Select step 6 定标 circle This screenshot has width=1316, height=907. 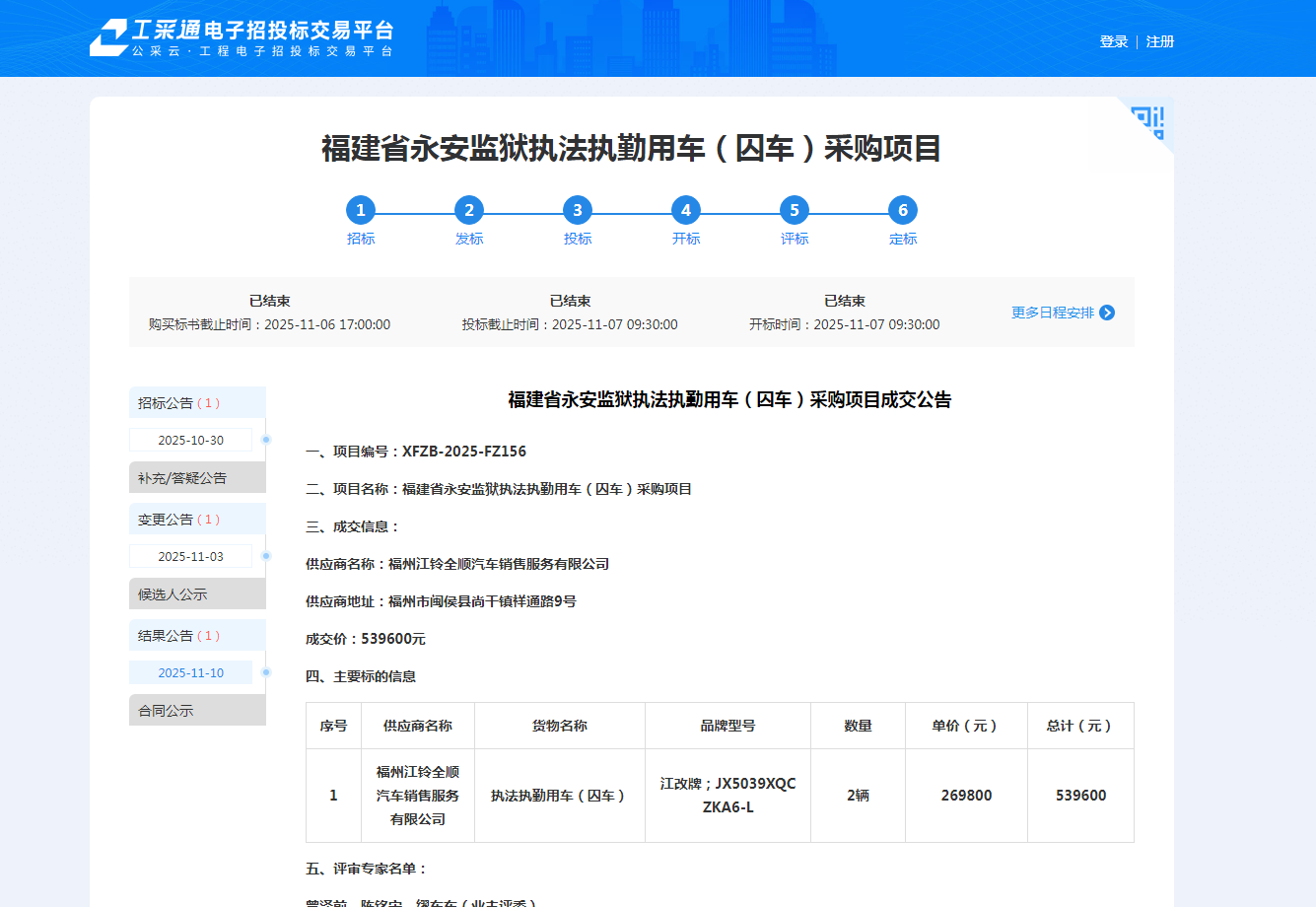903,210
